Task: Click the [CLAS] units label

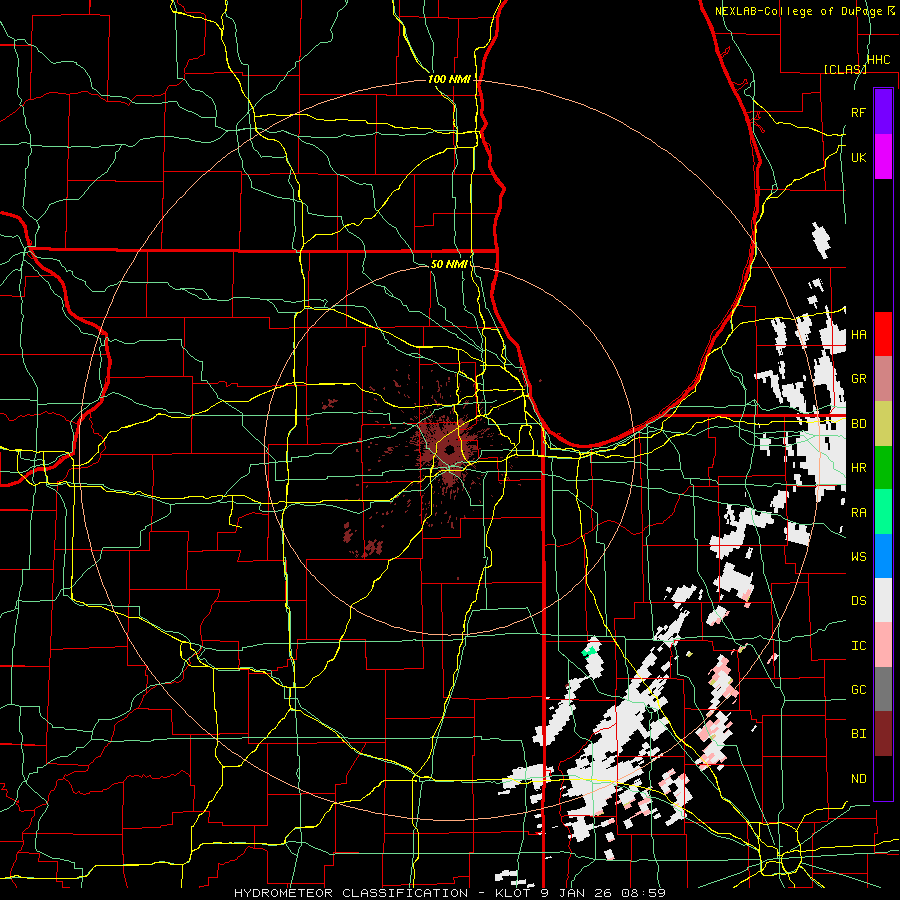Action: click(x=845, y=69)
